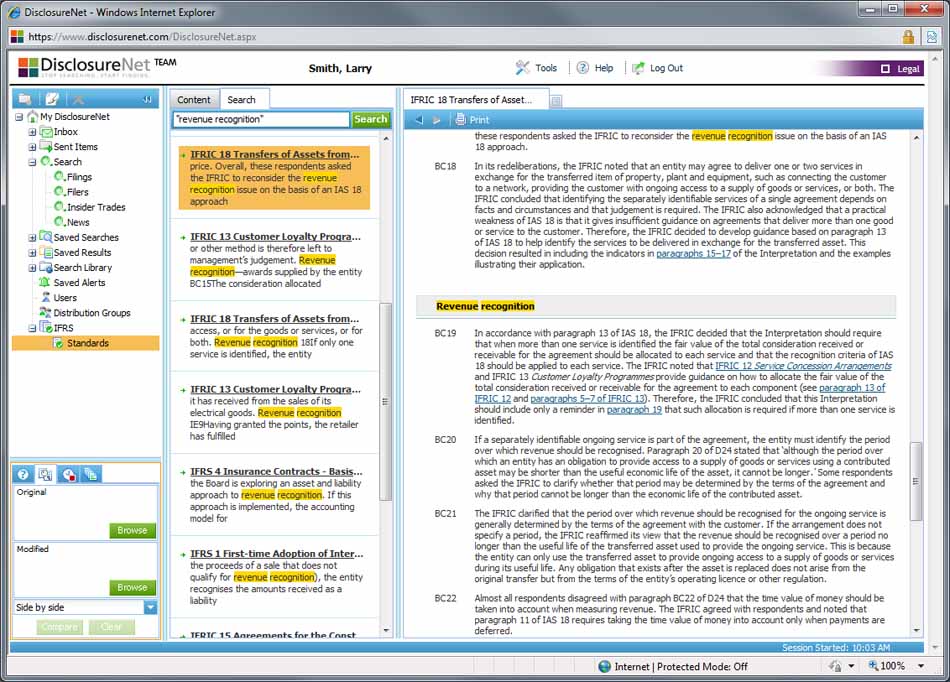
Task: Click the My DisclosureNet home icon
Action: 33,116
